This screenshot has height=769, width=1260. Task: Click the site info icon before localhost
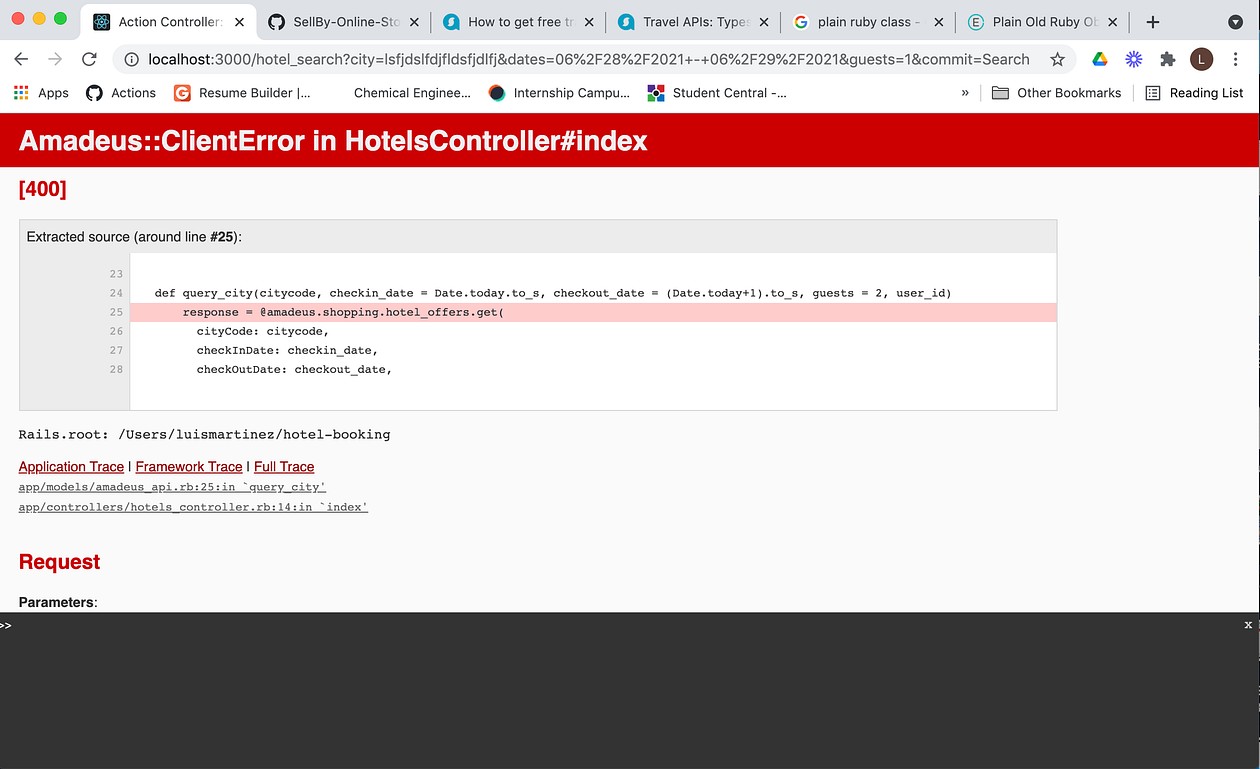click(131, 59)
